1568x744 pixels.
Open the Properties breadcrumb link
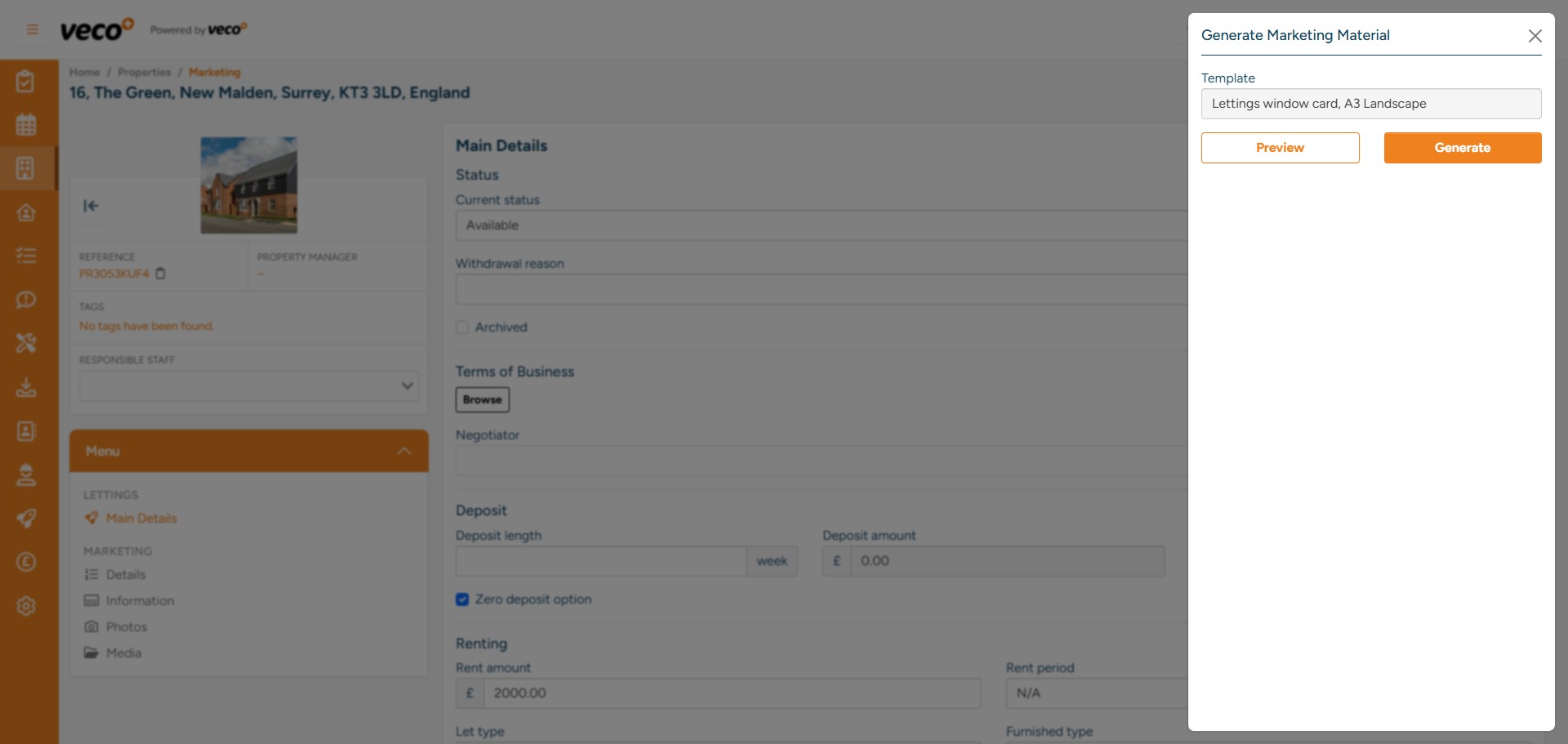click(x=144, y=72)
